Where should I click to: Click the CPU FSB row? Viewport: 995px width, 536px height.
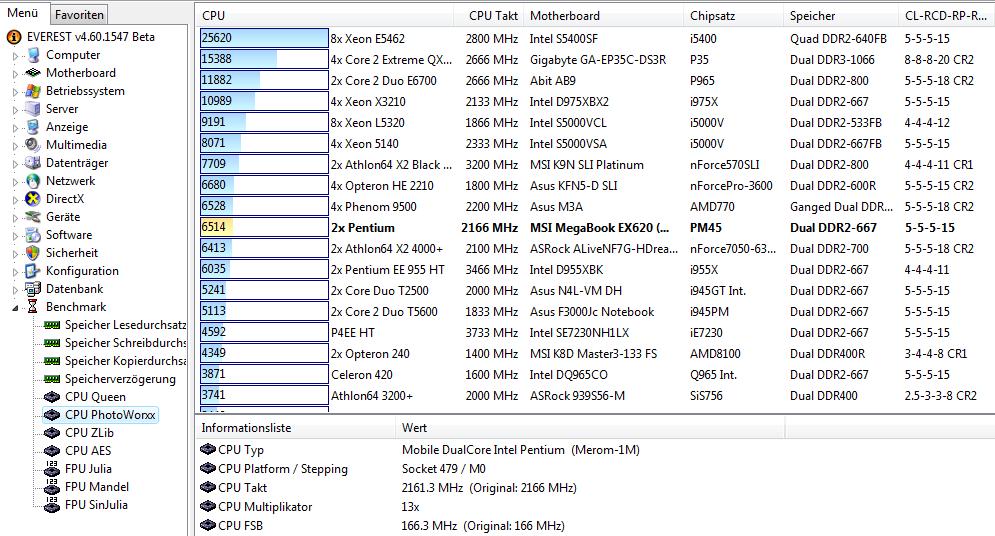595,526
